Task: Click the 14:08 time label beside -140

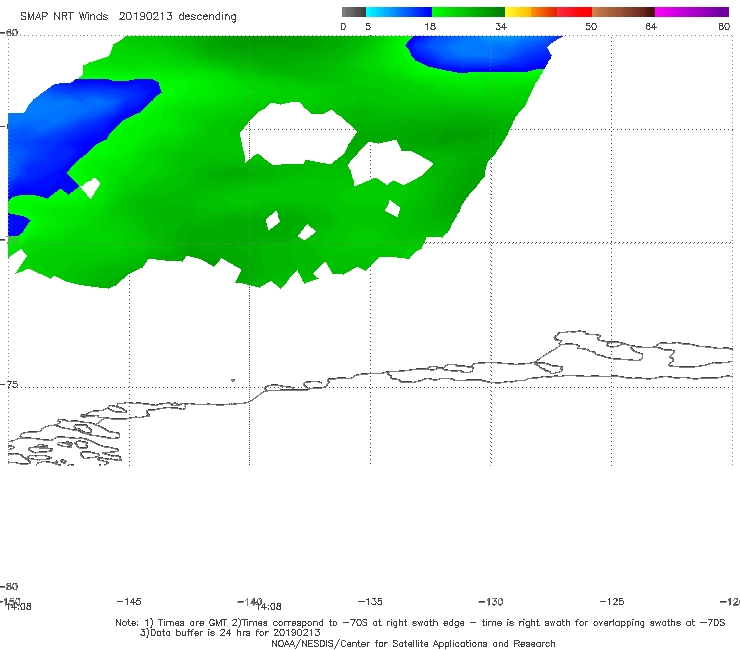Action: coord(269,607)
